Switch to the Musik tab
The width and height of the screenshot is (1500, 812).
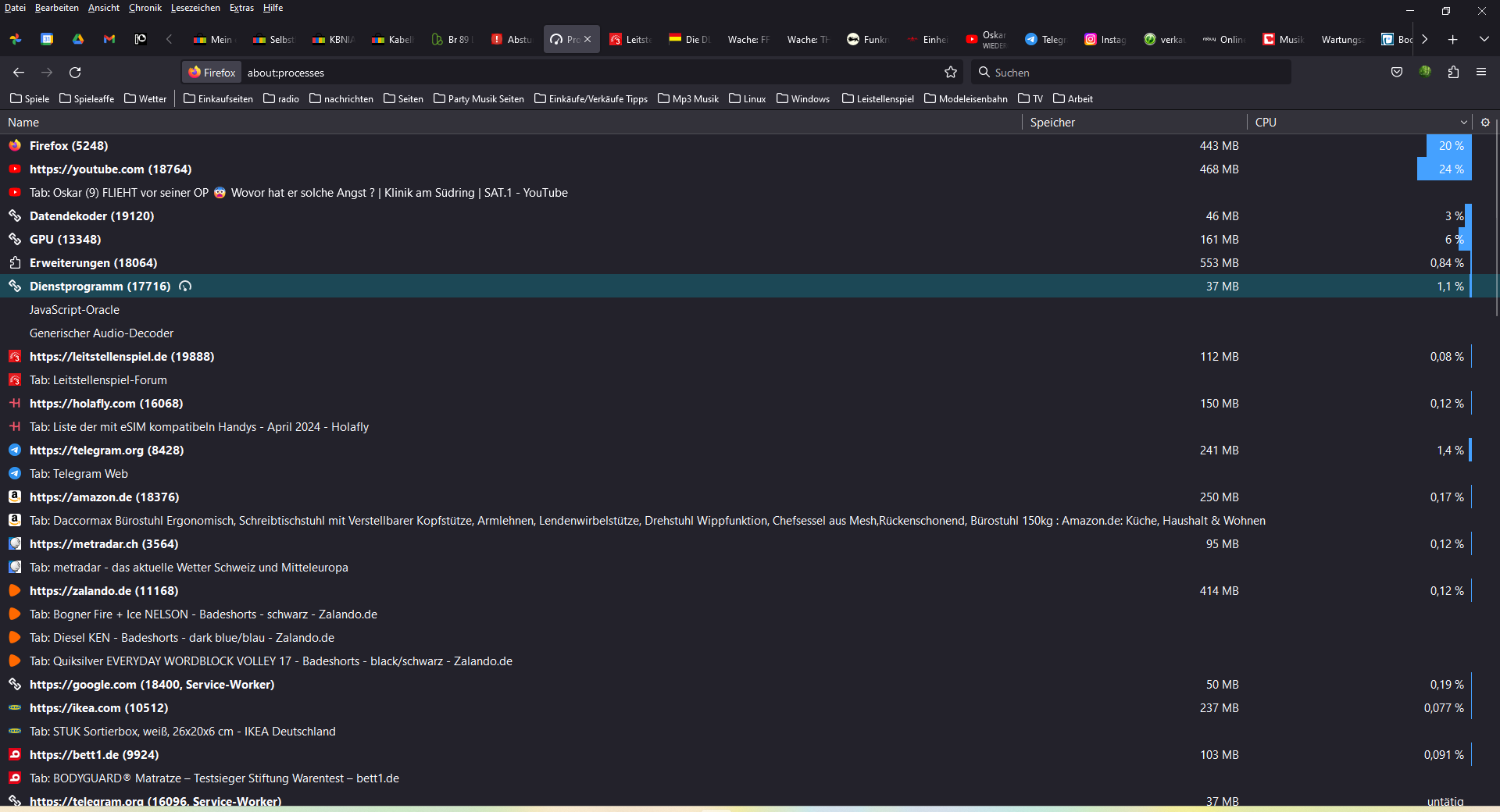(1284, 39)
